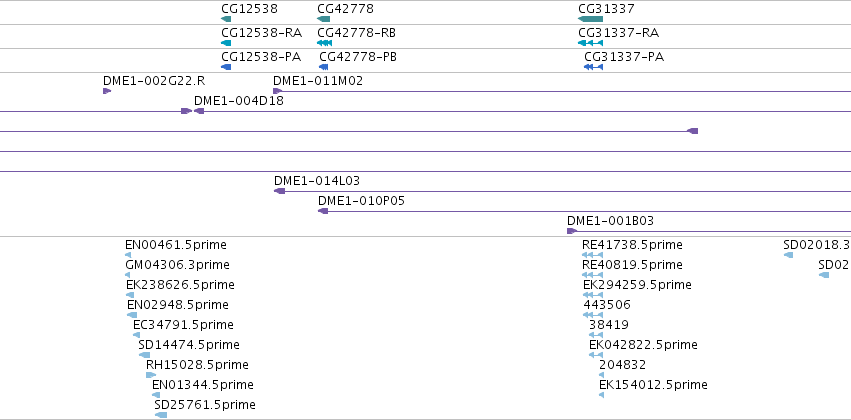
Task: Click the CG42778-PB label
Action: click(x=358, y=56)
